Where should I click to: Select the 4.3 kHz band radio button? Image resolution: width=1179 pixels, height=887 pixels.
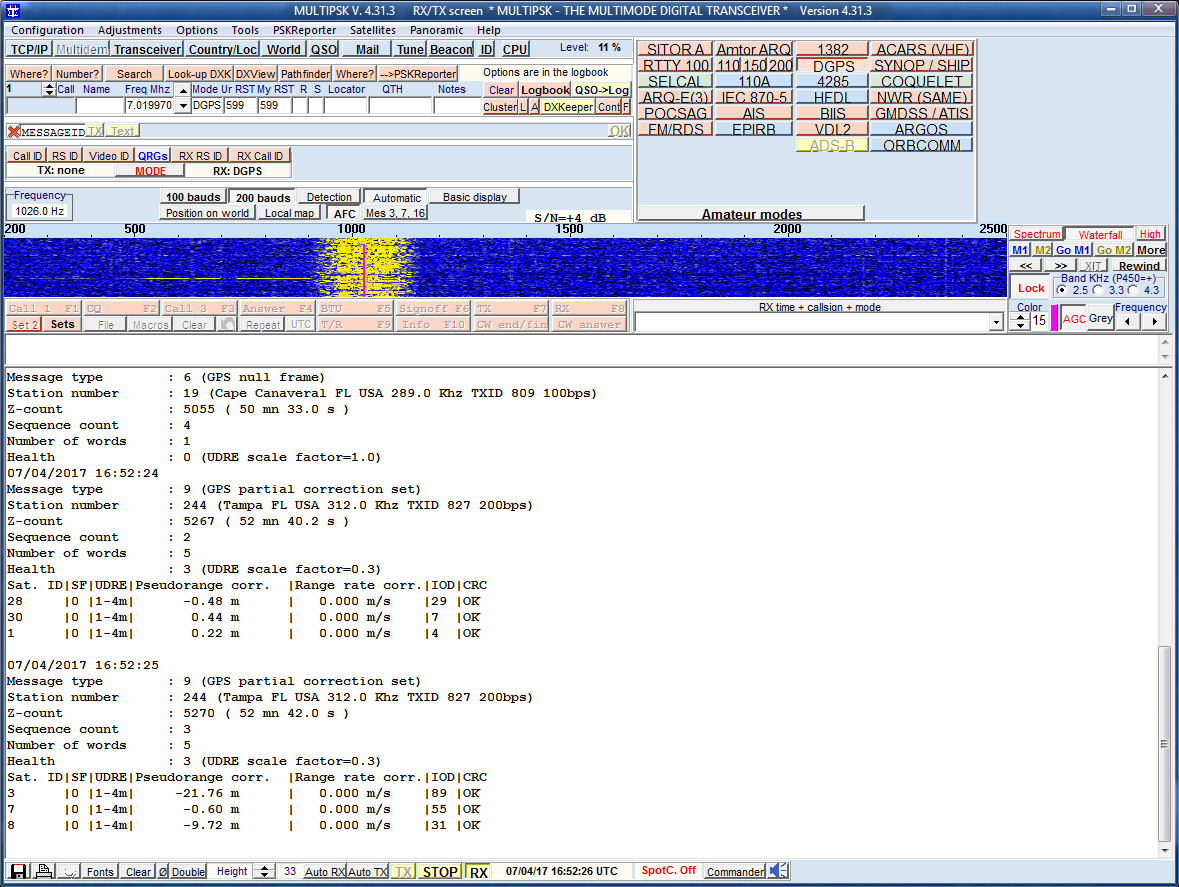1133,290
